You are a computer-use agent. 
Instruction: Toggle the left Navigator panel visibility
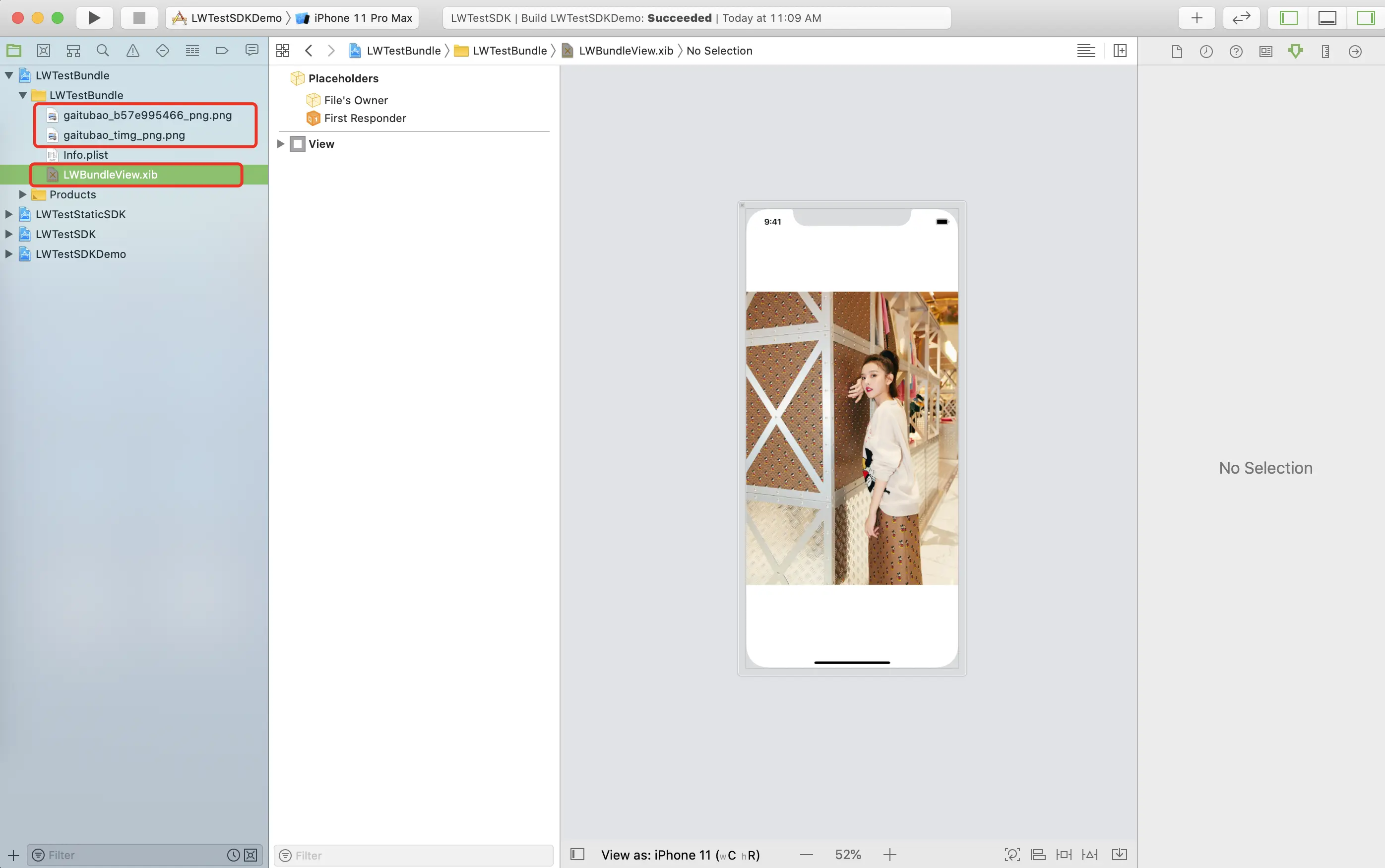tap(1289, 18)
